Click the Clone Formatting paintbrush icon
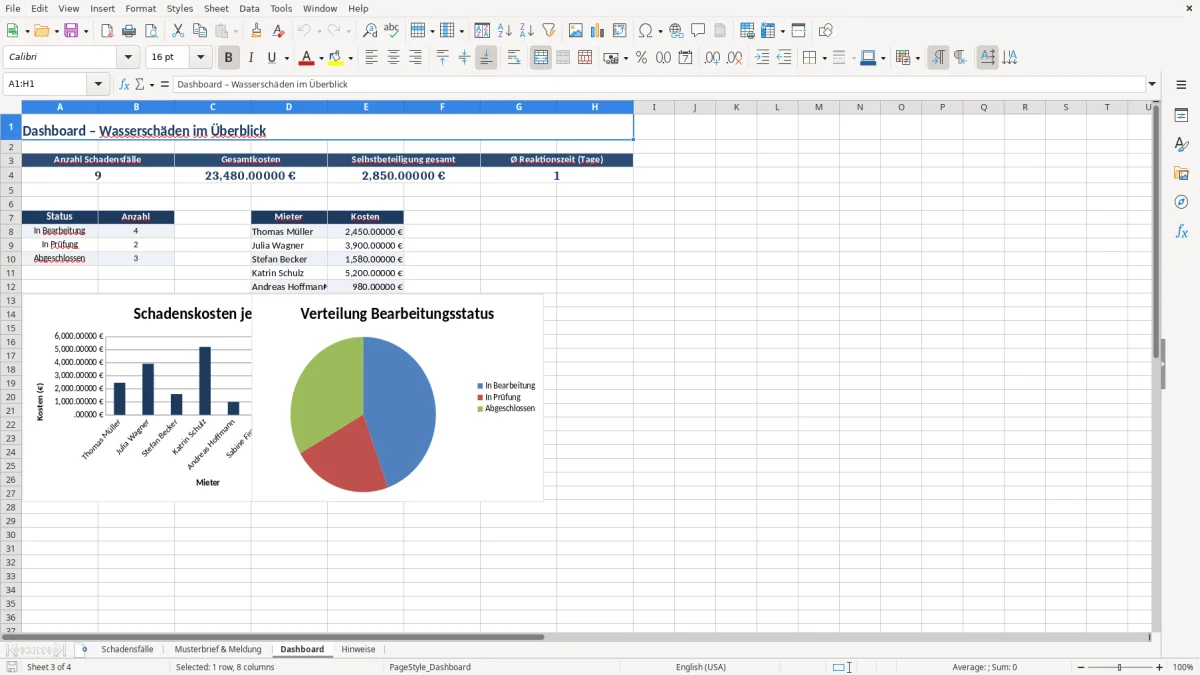This screenshot has width=1200, height=675. pos(257,31)
